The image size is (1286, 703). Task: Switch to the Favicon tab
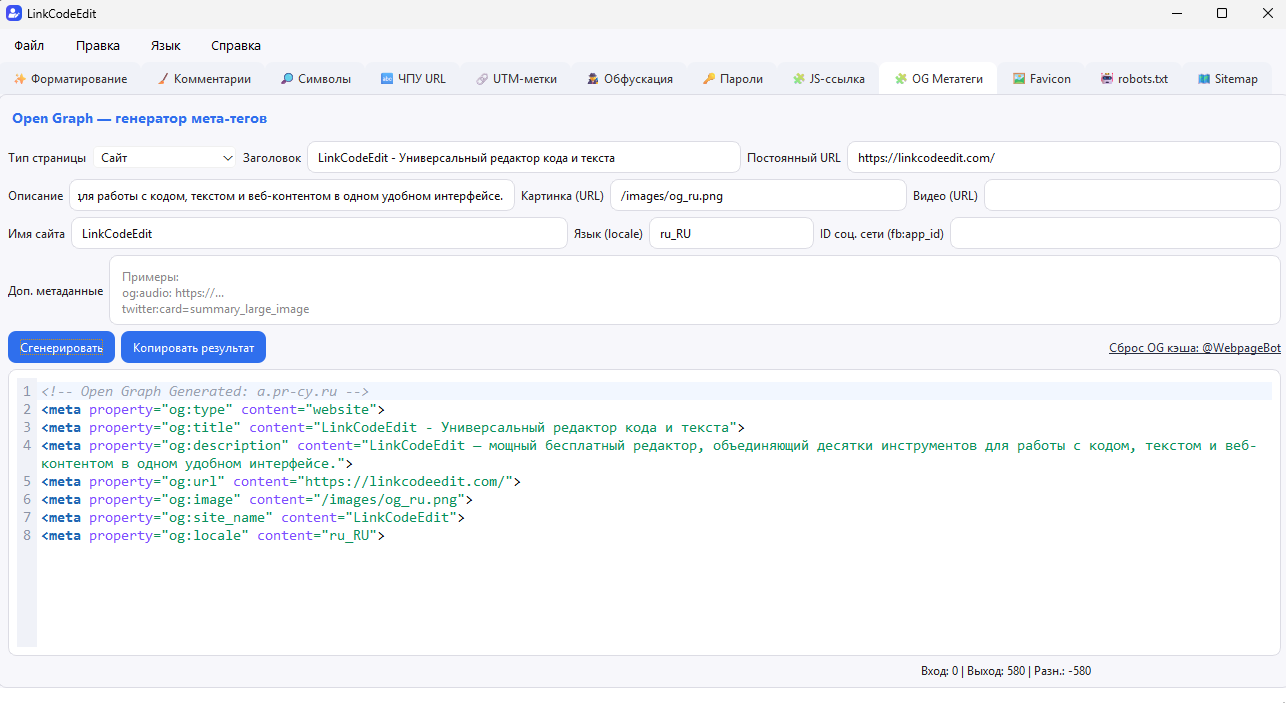pos(1042,79)
